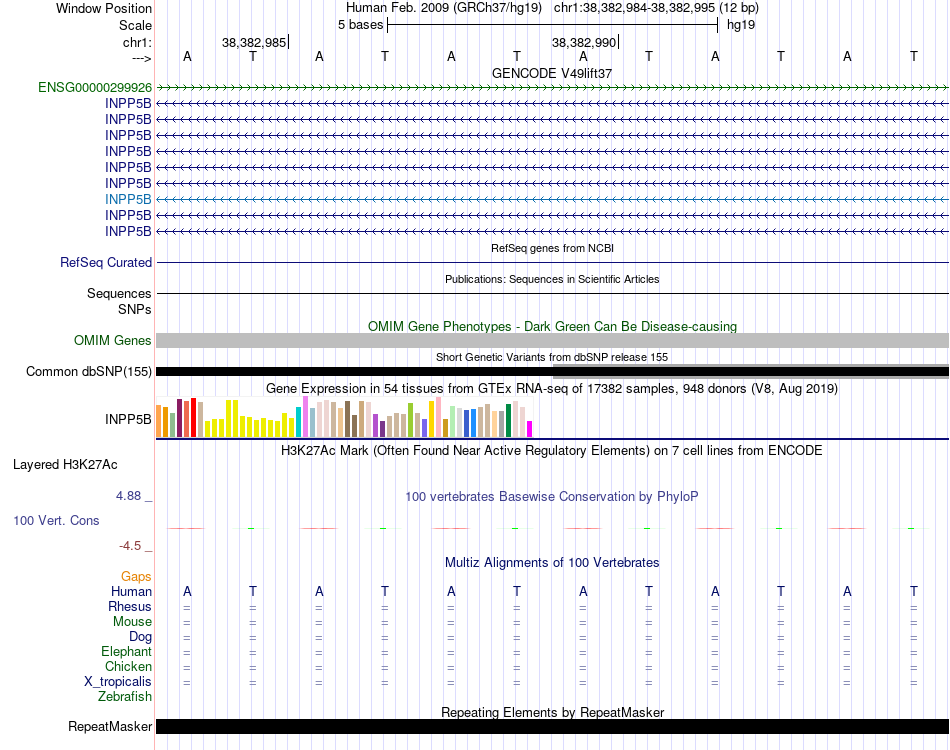Viewport: 950px width, 750px height.
Task: Select the Elephant species label
Action: pos(126,652)
